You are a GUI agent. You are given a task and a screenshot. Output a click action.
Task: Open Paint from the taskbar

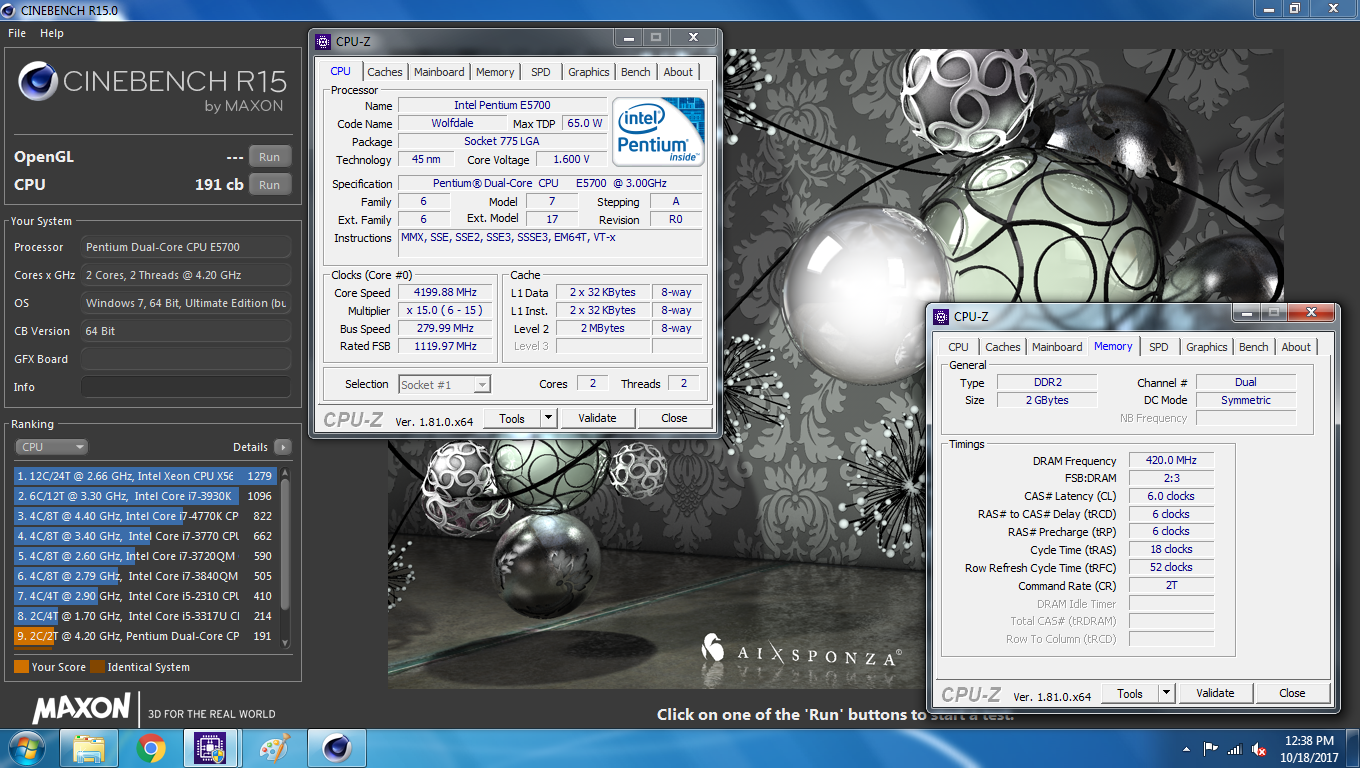tap(273, 748)
